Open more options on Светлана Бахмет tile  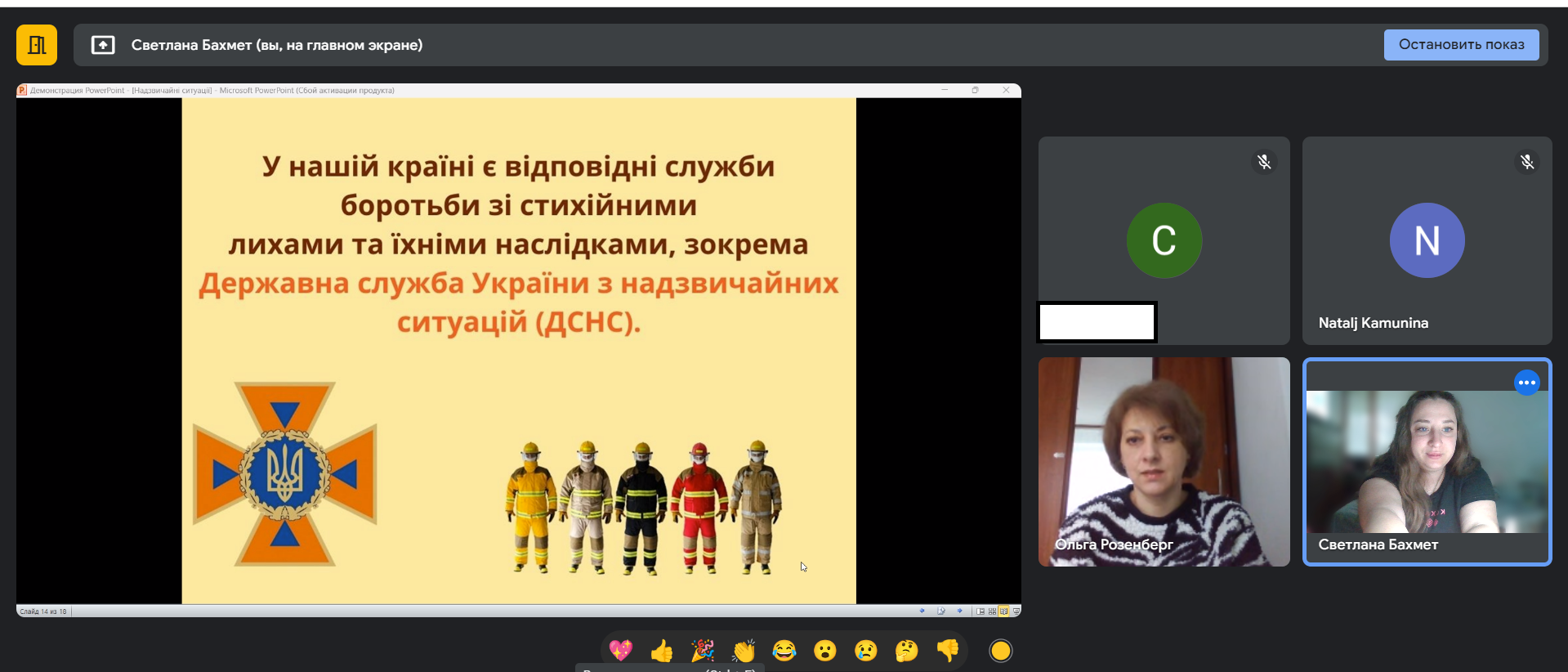pos(1526,383)
